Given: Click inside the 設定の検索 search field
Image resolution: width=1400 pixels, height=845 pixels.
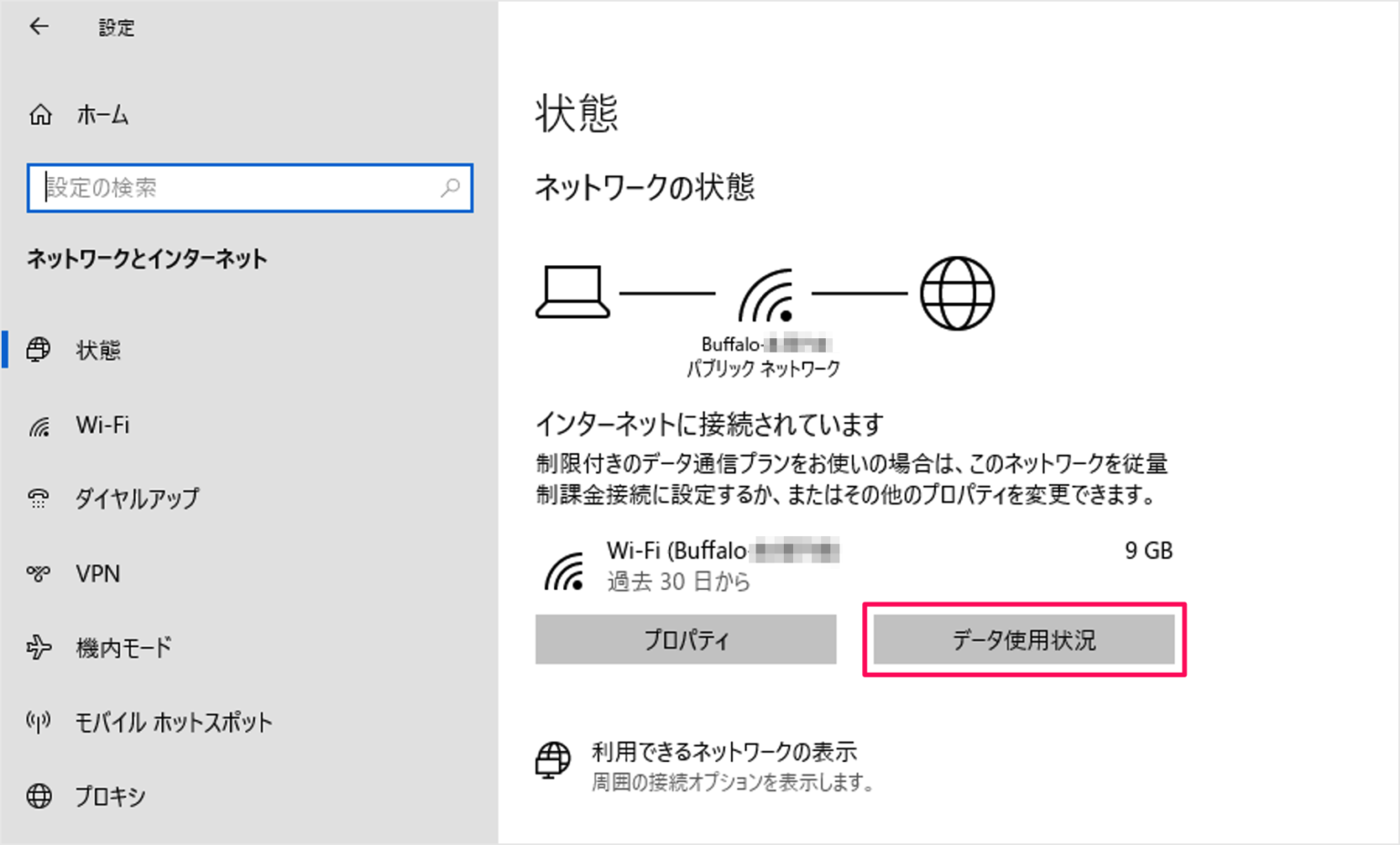Looking at the screenshot, I should [x=228, y=189].
